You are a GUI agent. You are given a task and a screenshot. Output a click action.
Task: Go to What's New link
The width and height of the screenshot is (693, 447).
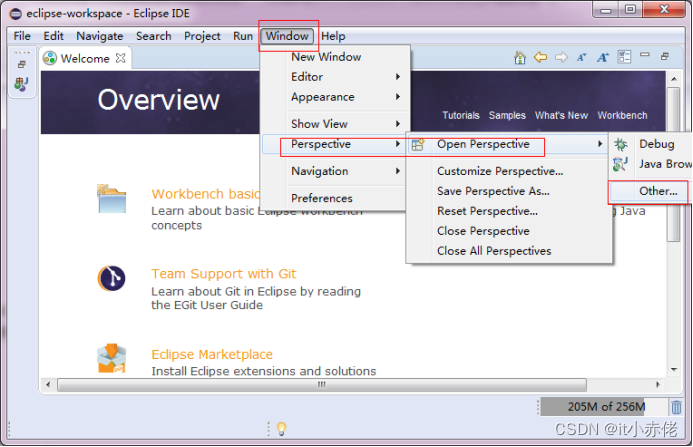(x=561, y=115)
